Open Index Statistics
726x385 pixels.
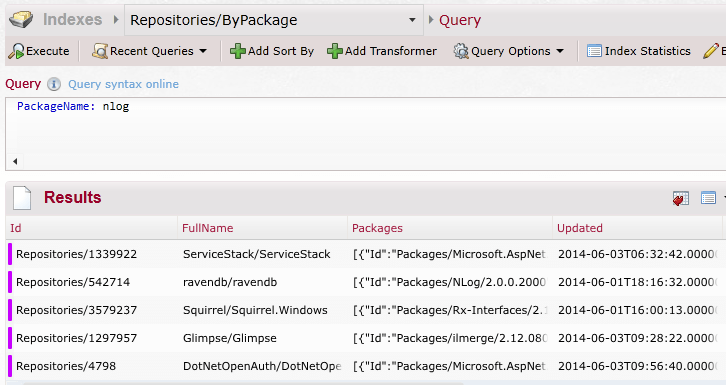[x=638, y=51]
